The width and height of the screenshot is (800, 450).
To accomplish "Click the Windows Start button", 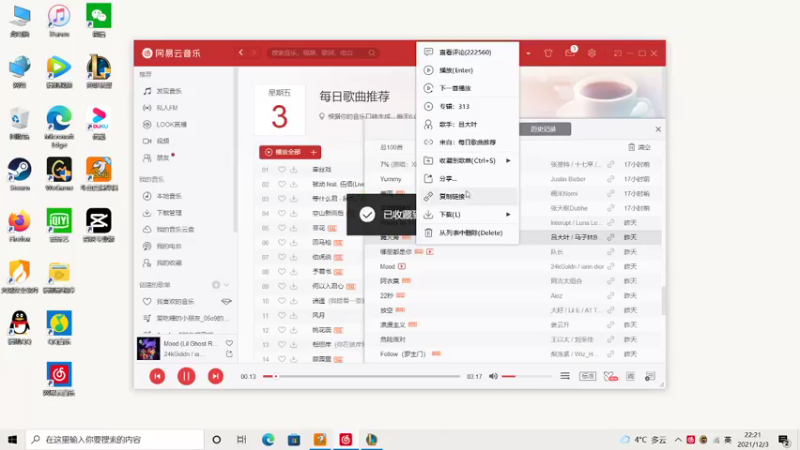I will coord(13,439).
